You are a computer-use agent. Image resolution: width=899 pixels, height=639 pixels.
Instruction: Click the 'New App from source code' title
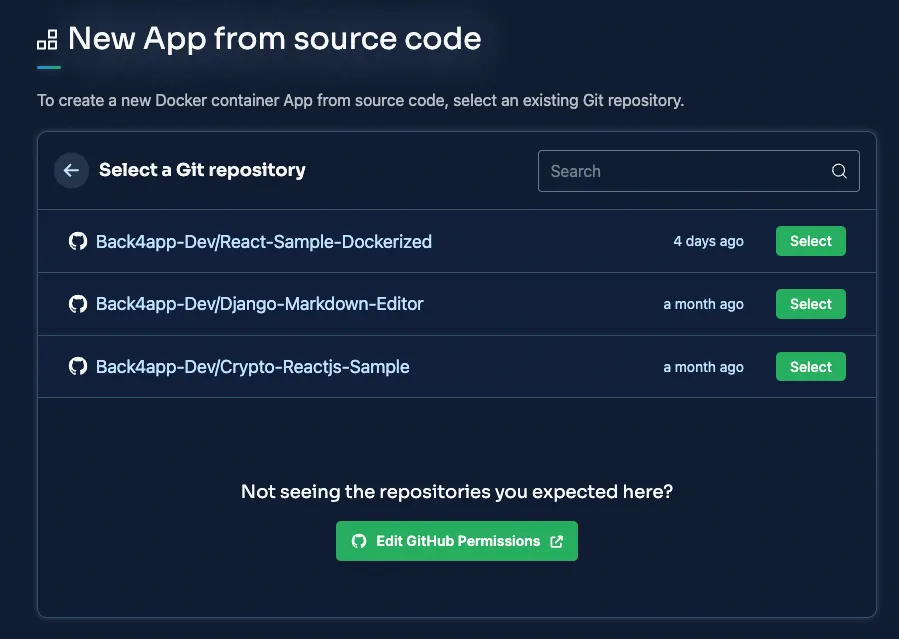pos(275,39)
